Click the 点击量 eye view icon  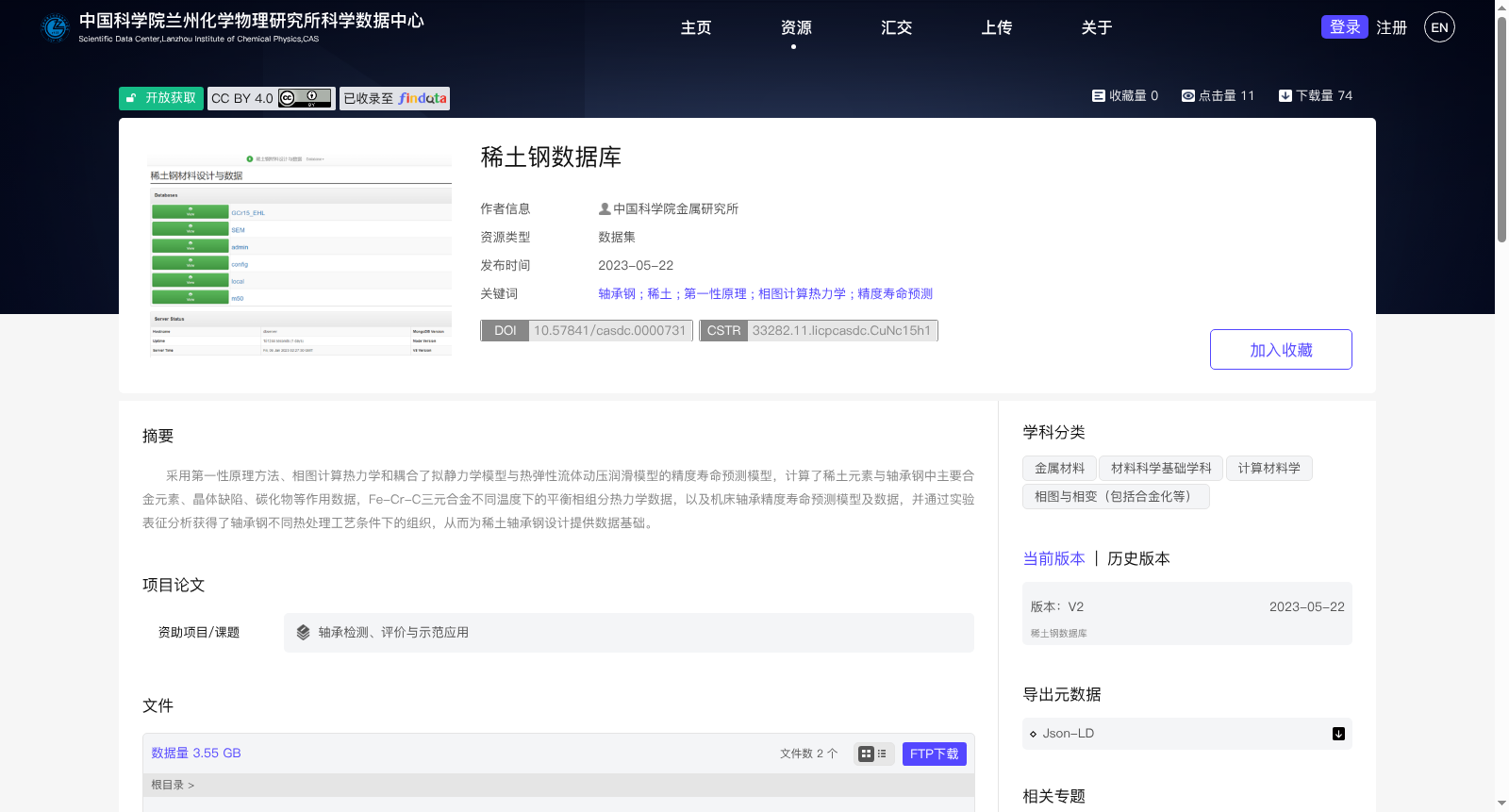(x=1188, y=95)
